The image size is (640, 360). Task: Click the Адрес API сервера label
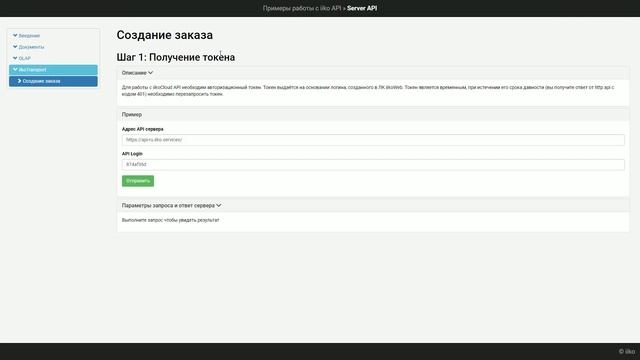point(142,129)
